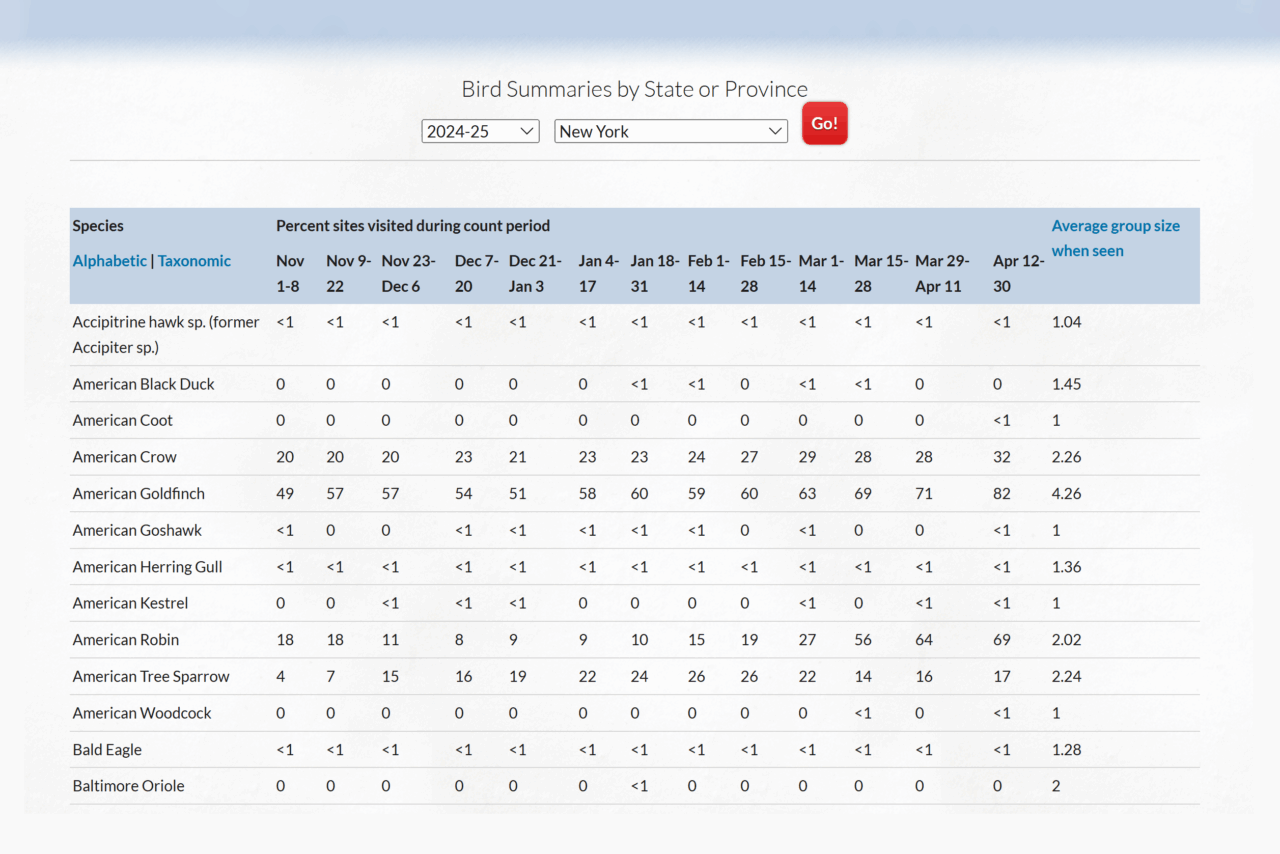Screen dimensions: 1280x854
Task: Click the Apr 12-30 column header
Action: pyautogui.click(x=1018, y=273)
